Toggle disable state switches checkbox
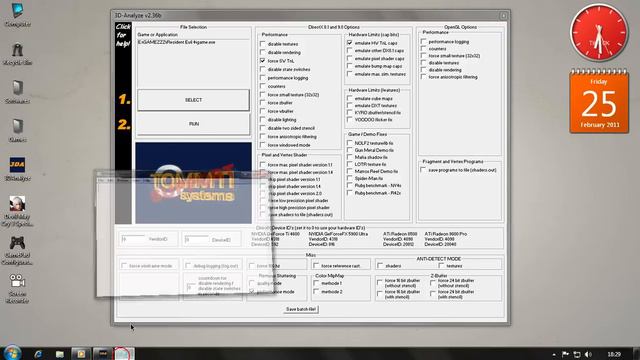 (x=262, y=69)
